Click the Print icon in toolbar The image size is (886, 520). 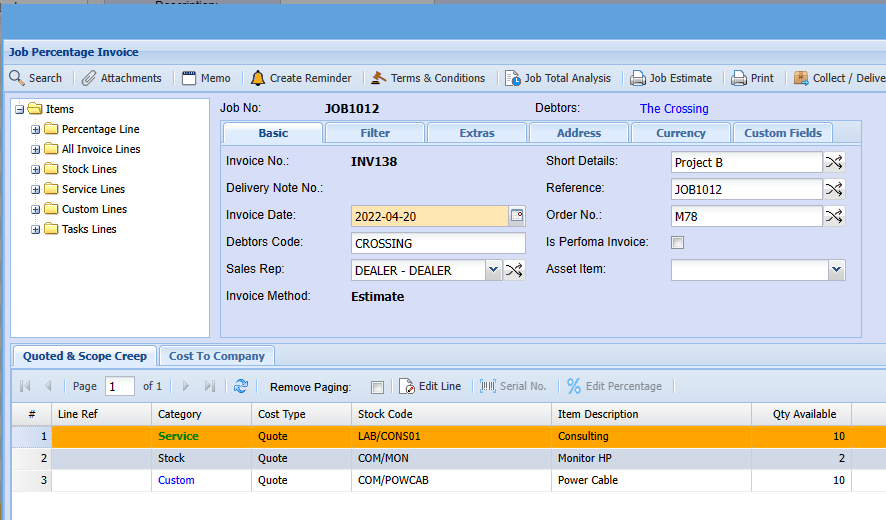tap(739, 78)
